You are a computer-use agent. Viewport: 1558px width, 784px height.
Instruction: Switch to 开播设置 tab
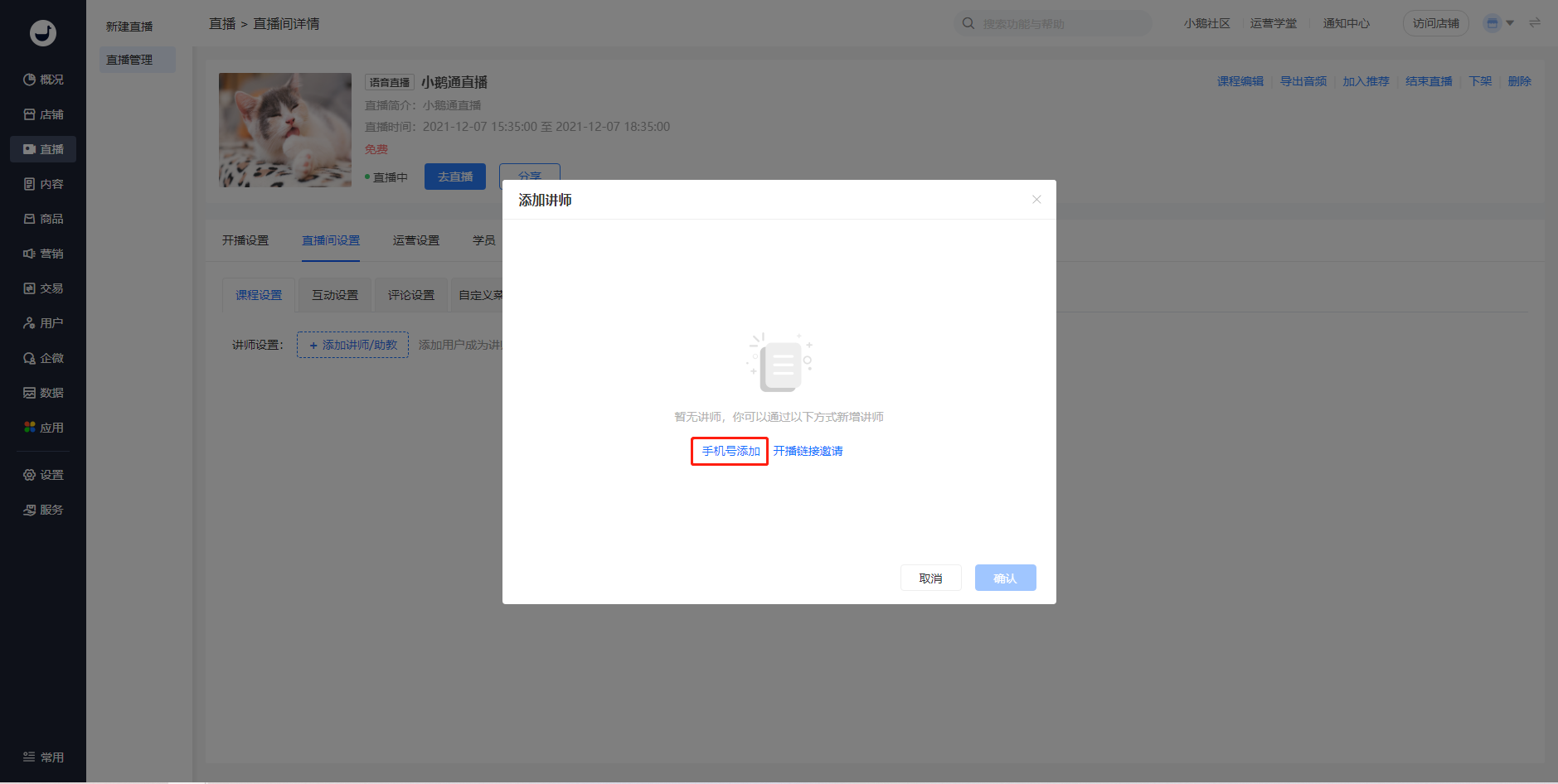tap(245, 240)
